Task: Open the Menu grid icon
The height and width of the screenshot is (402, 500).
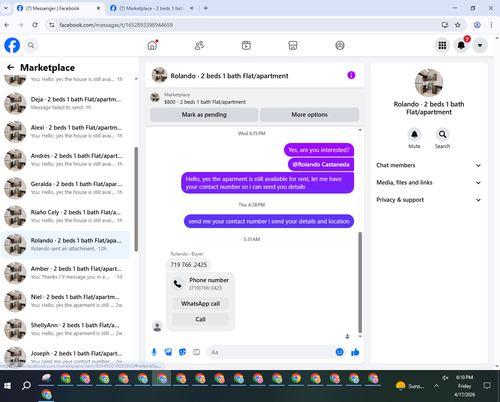Action: tap(442, 45)
